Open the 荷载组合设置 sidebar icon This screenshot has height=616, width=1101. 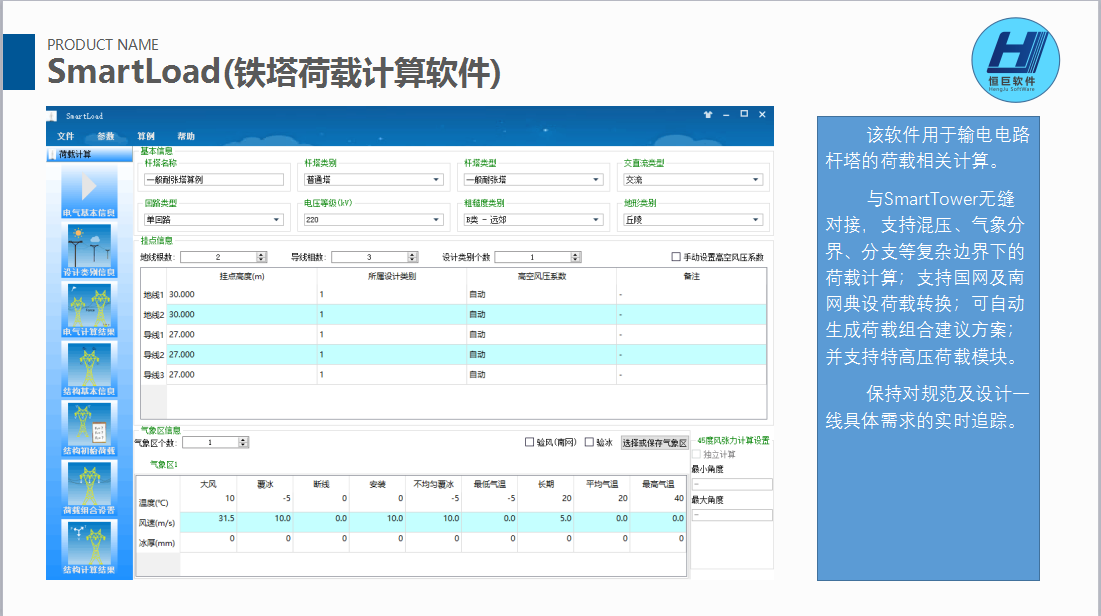89,489
